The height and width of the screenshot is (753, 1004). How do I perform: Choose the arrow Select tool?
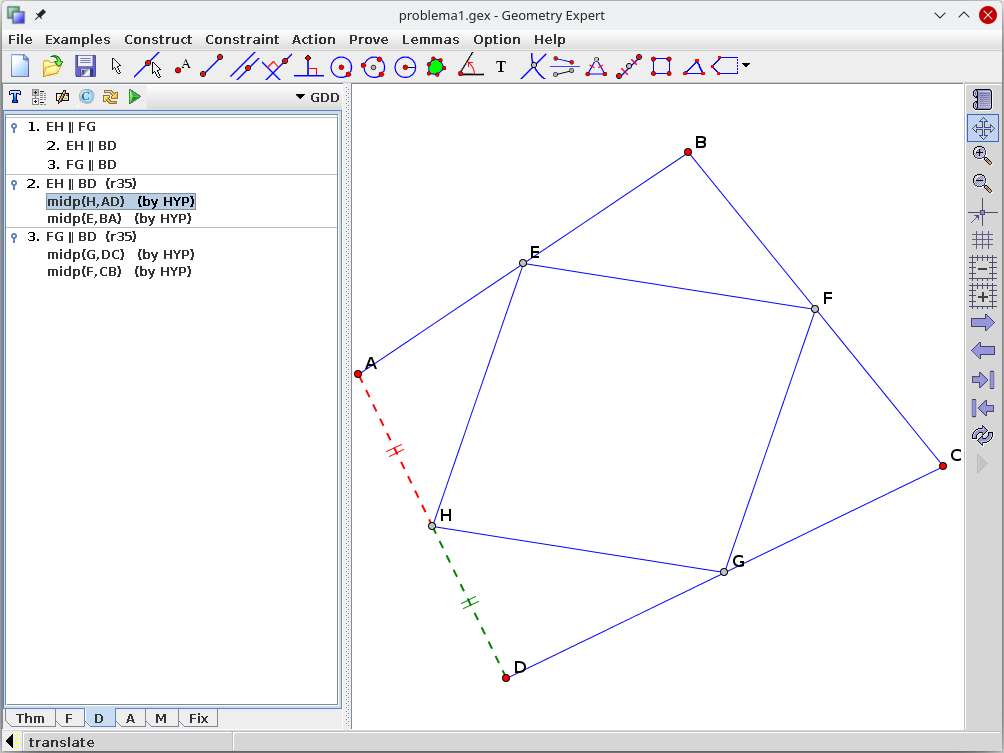click(116, 66)
